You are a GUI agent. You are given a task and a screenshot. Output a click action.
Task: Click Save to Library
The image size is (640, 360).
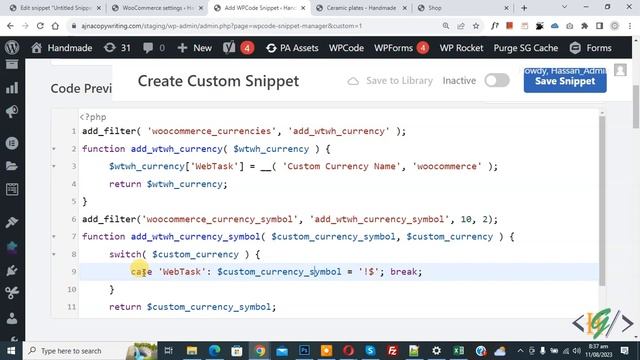coord(390,81)
